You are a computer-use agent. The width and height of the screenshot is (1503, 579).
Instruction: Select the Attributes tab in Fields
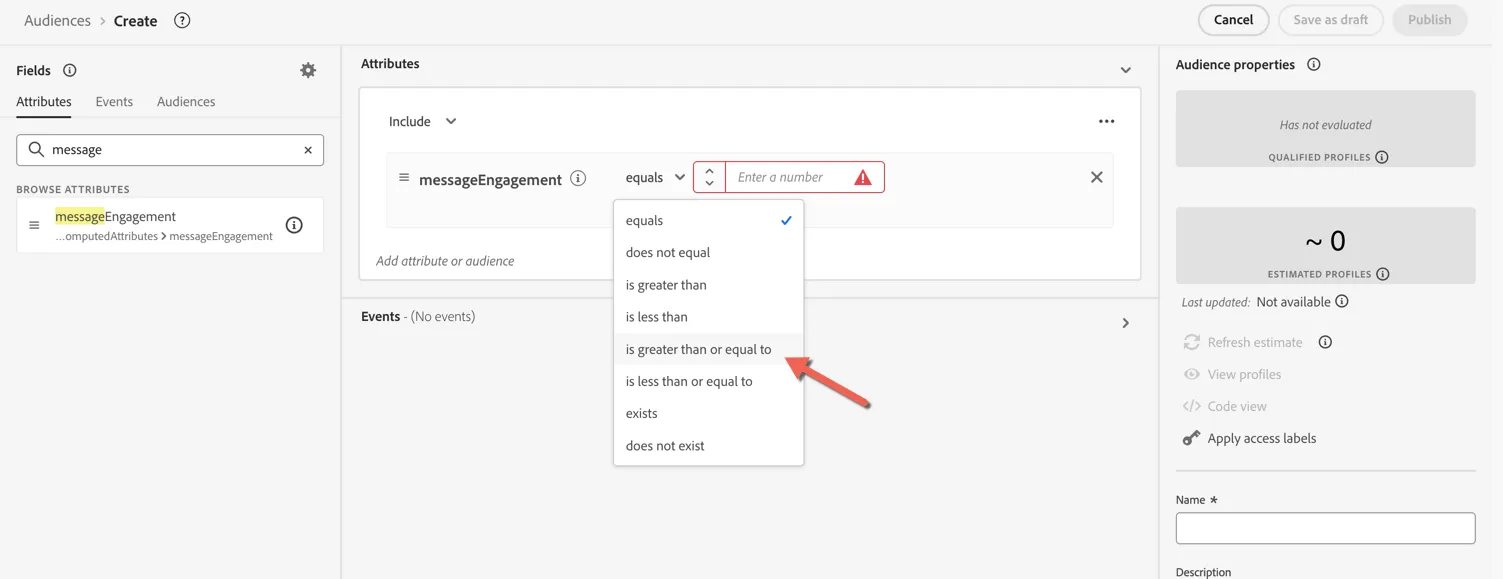44,101
